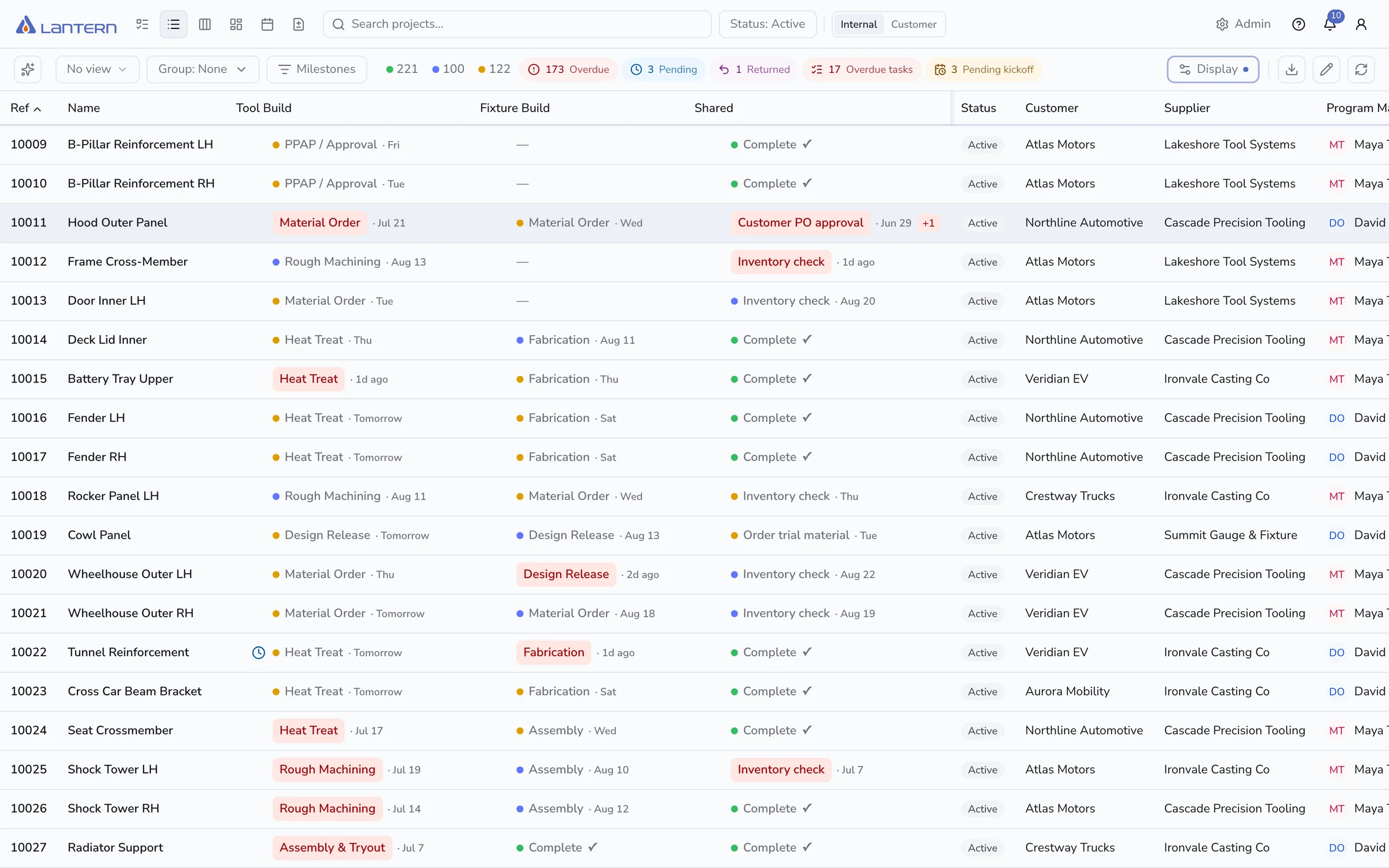
Task: Open the notifications bell with 10 badge
Action: (x=1330, y=24)
